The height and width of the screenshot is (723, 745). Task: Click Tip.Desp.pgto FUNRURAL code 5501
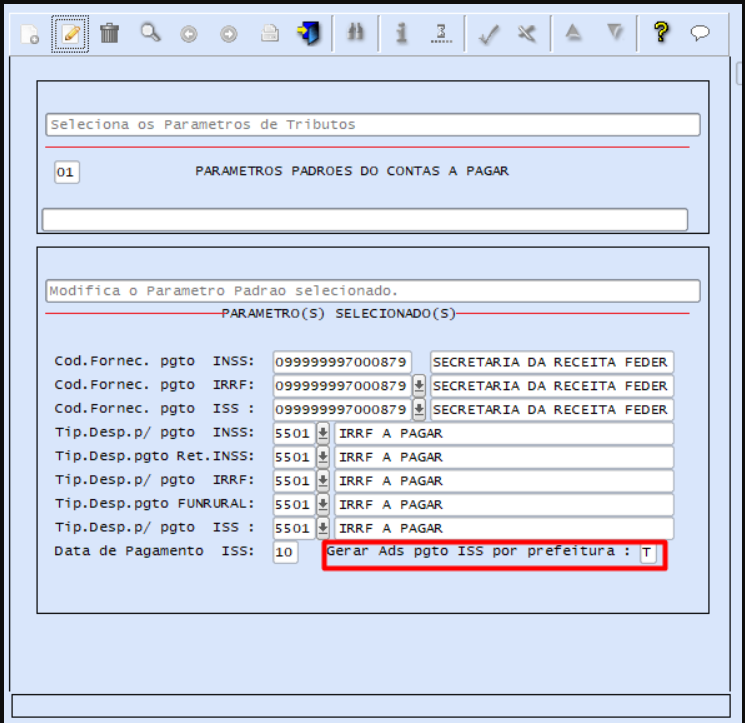294,504
